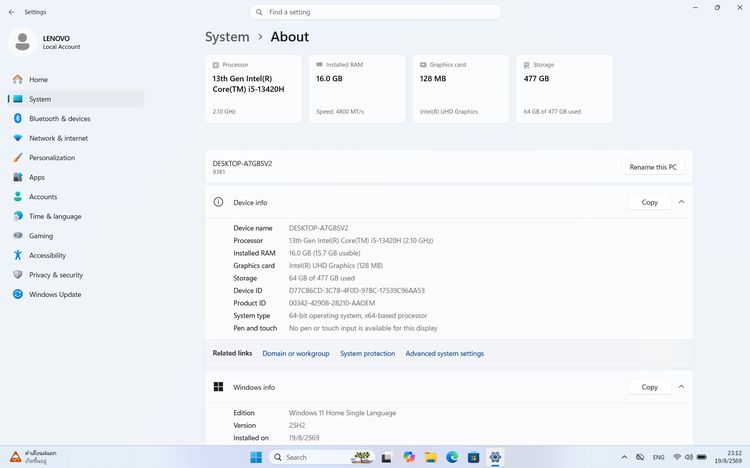Select the Device ID value text

357,290
